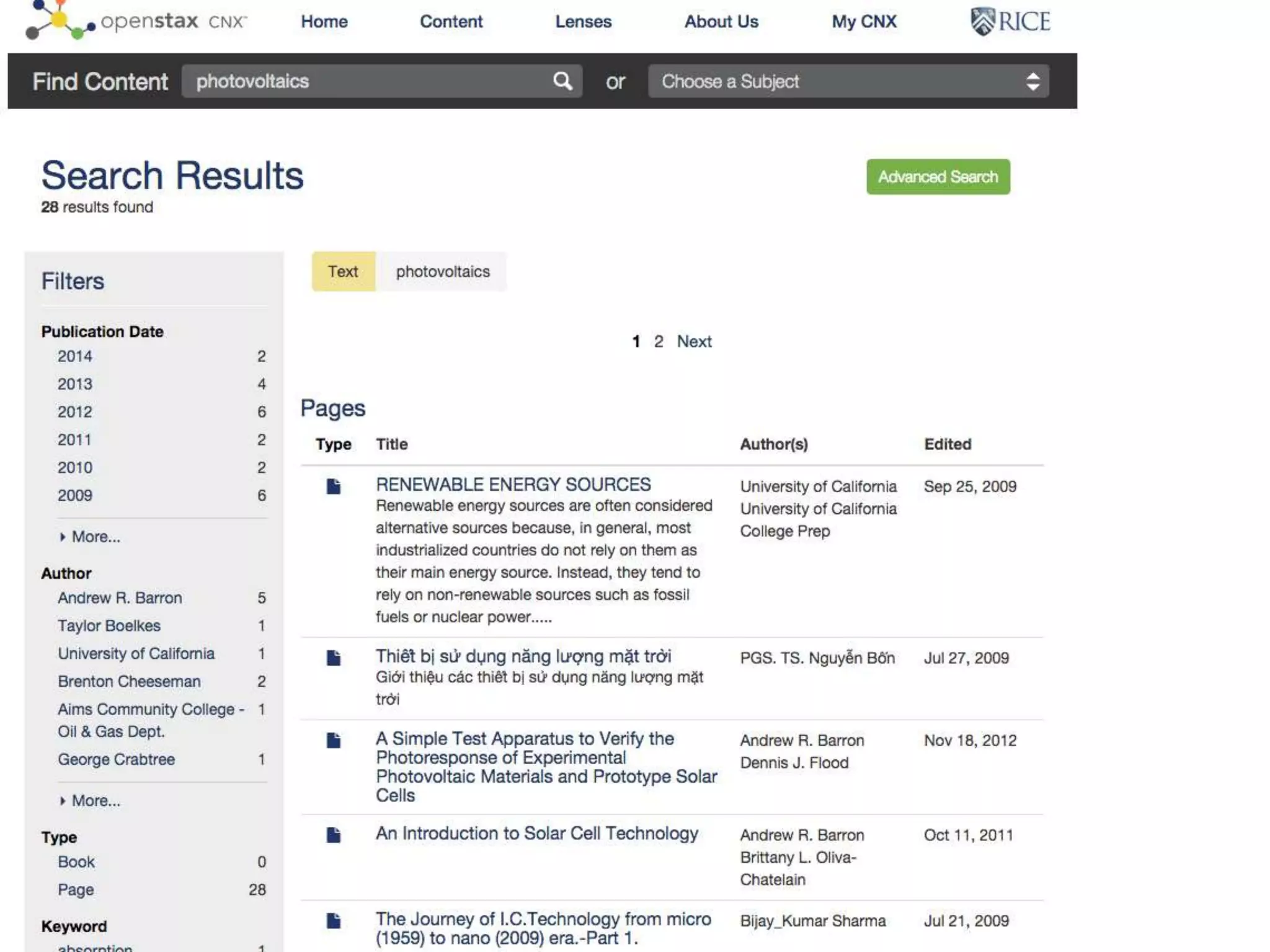1270x952 pixels.
Task: Click page icon beside Renewable Energy Sources
Action: click(x=334, y=487)
